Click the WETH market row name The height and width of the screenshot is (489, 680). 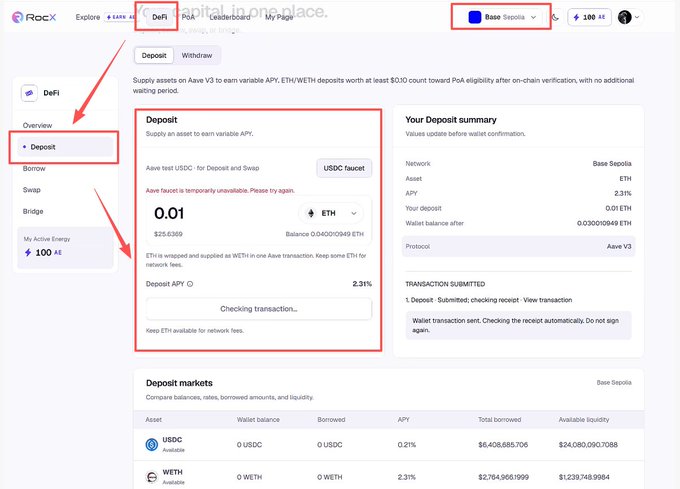[x=173, y=472]
